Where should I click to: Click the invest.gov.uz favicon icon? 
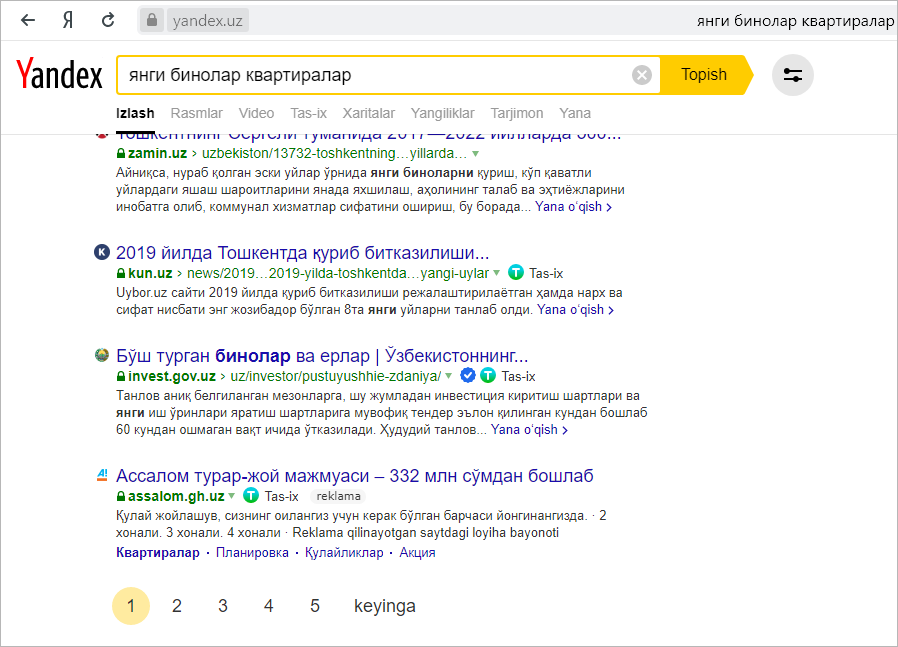(x=101, y=355)
